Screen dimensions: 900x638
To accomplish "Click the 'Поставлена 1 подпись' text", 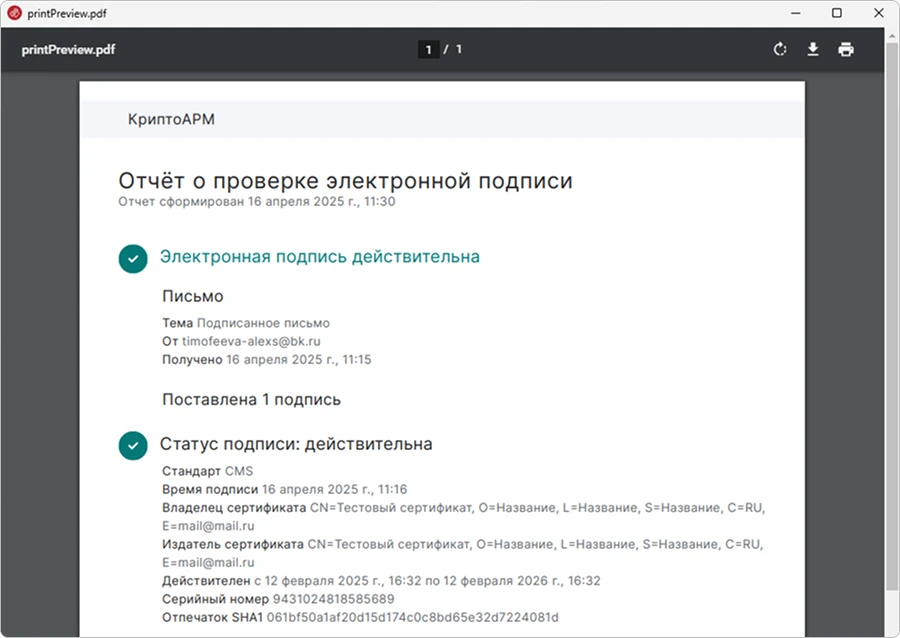I will 252,398.
